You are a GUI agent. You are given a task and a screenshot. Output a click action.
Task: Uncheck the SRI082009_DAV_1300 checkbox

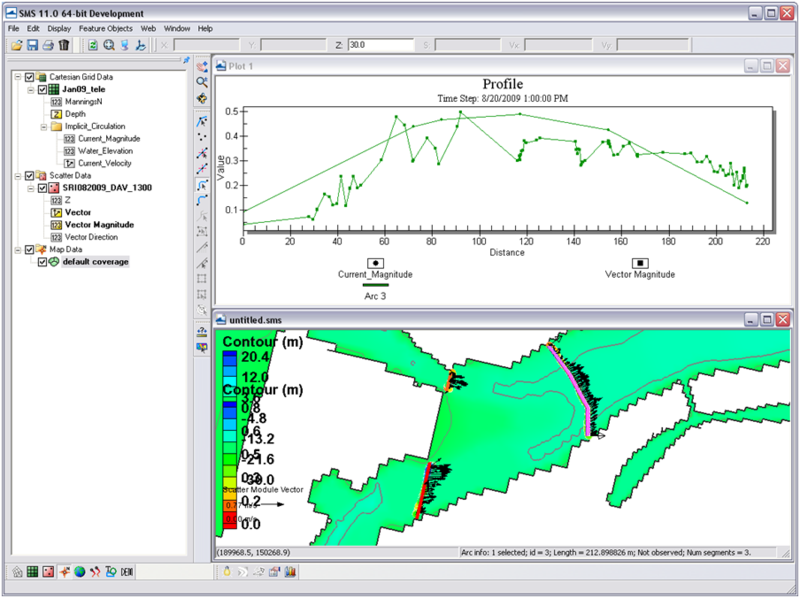(42, 188)
